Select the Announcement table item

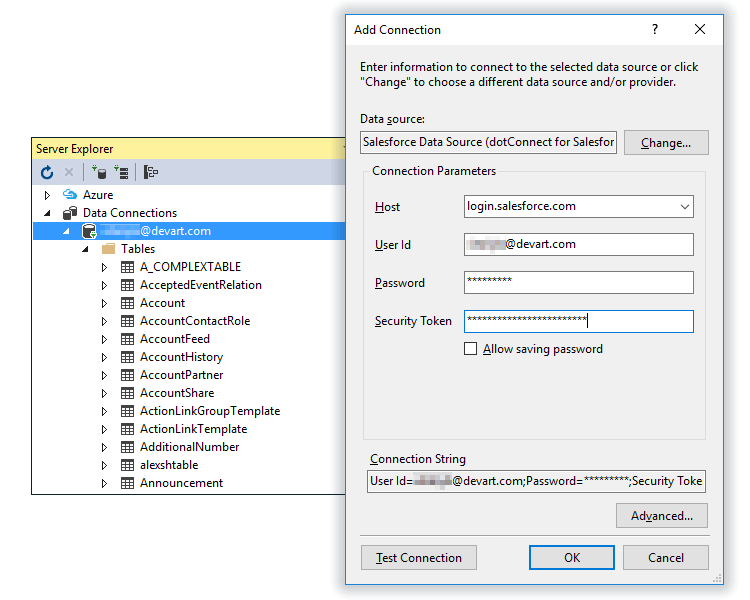(x=181, y=483)
